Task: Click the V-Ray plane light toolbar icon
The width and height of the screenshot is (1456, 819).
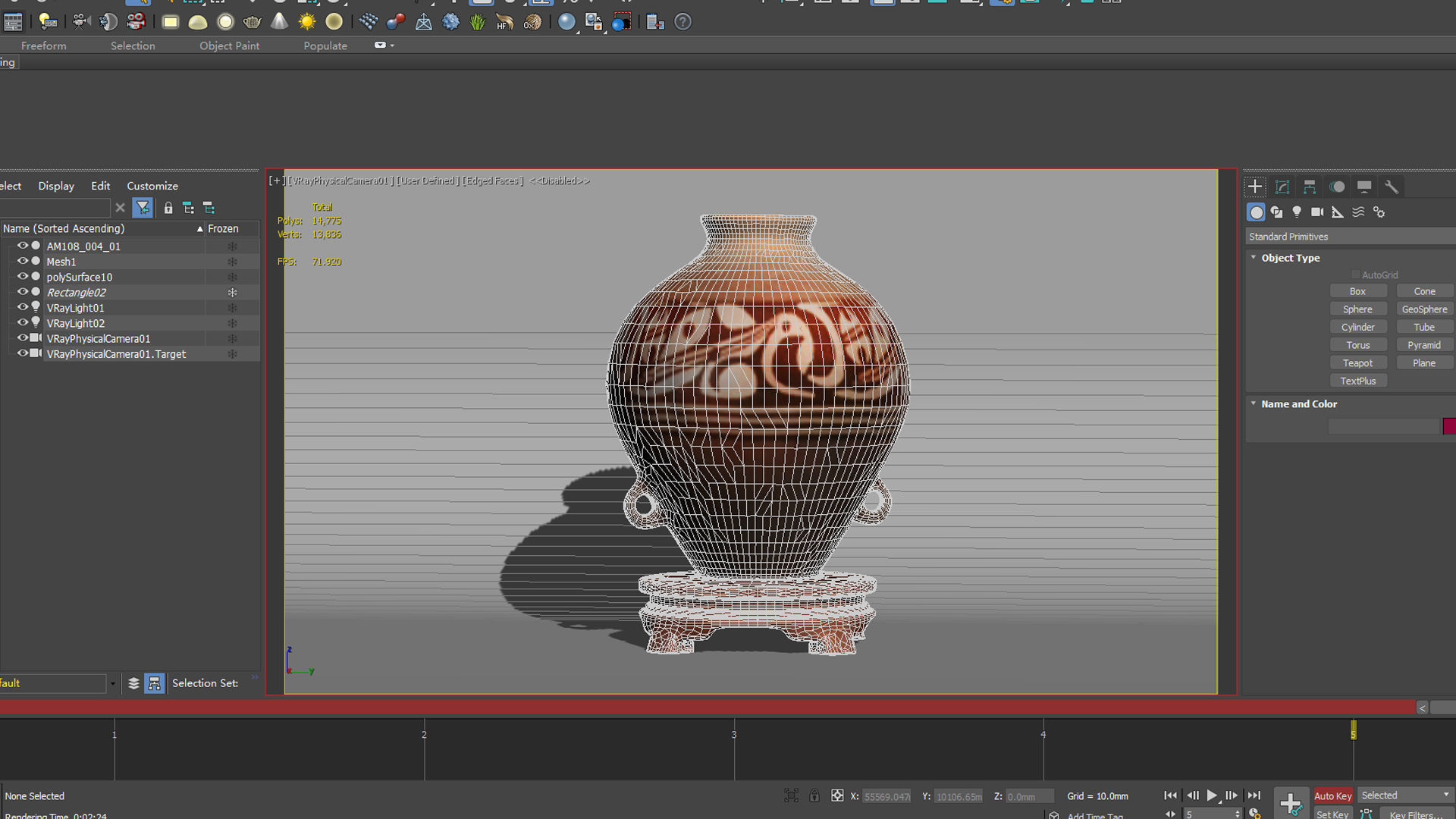Action: click(x=171, y=22)
